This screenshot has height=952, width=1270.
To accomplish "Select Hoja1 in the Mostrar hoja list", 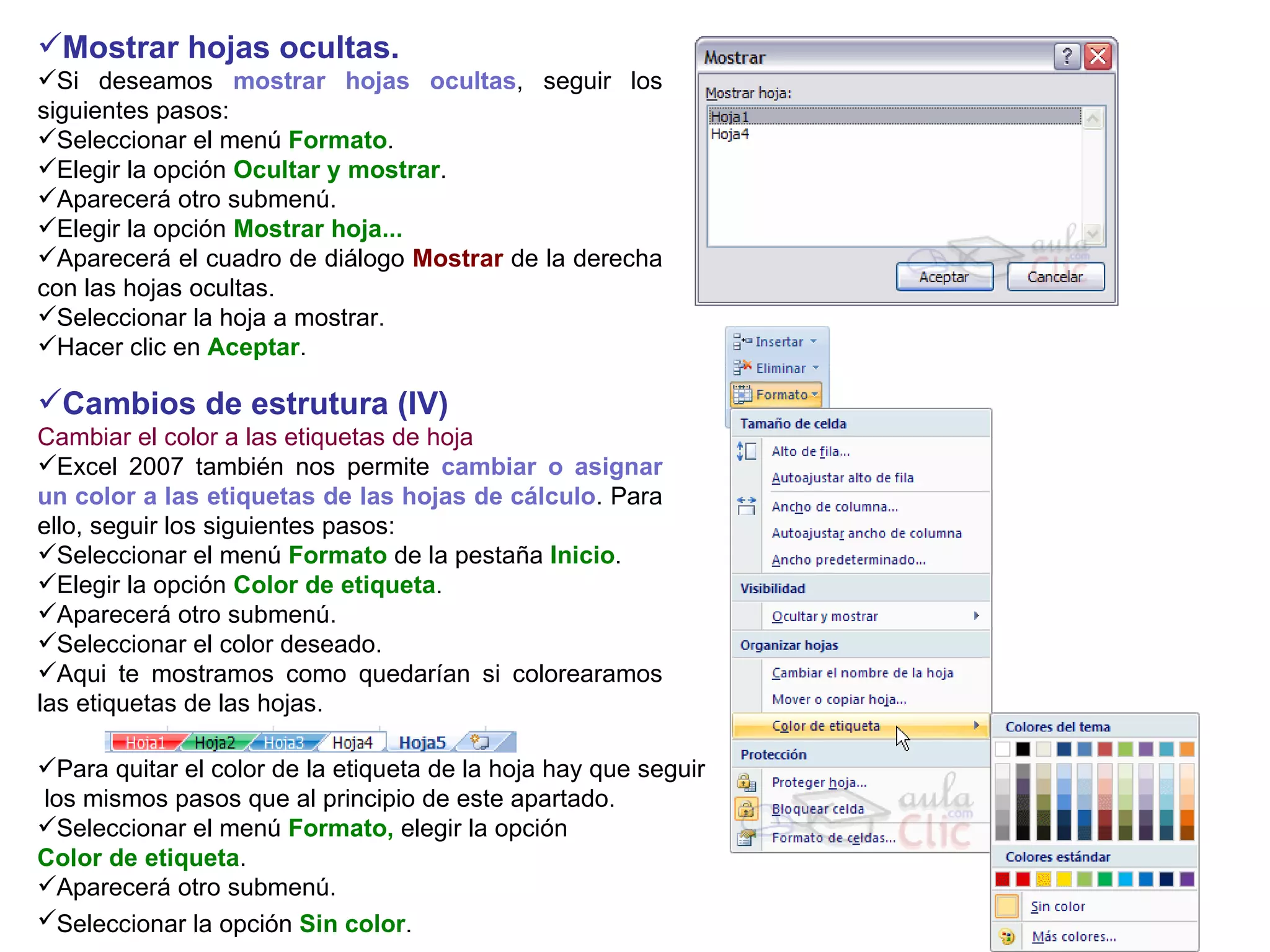I will pos(895,117).
